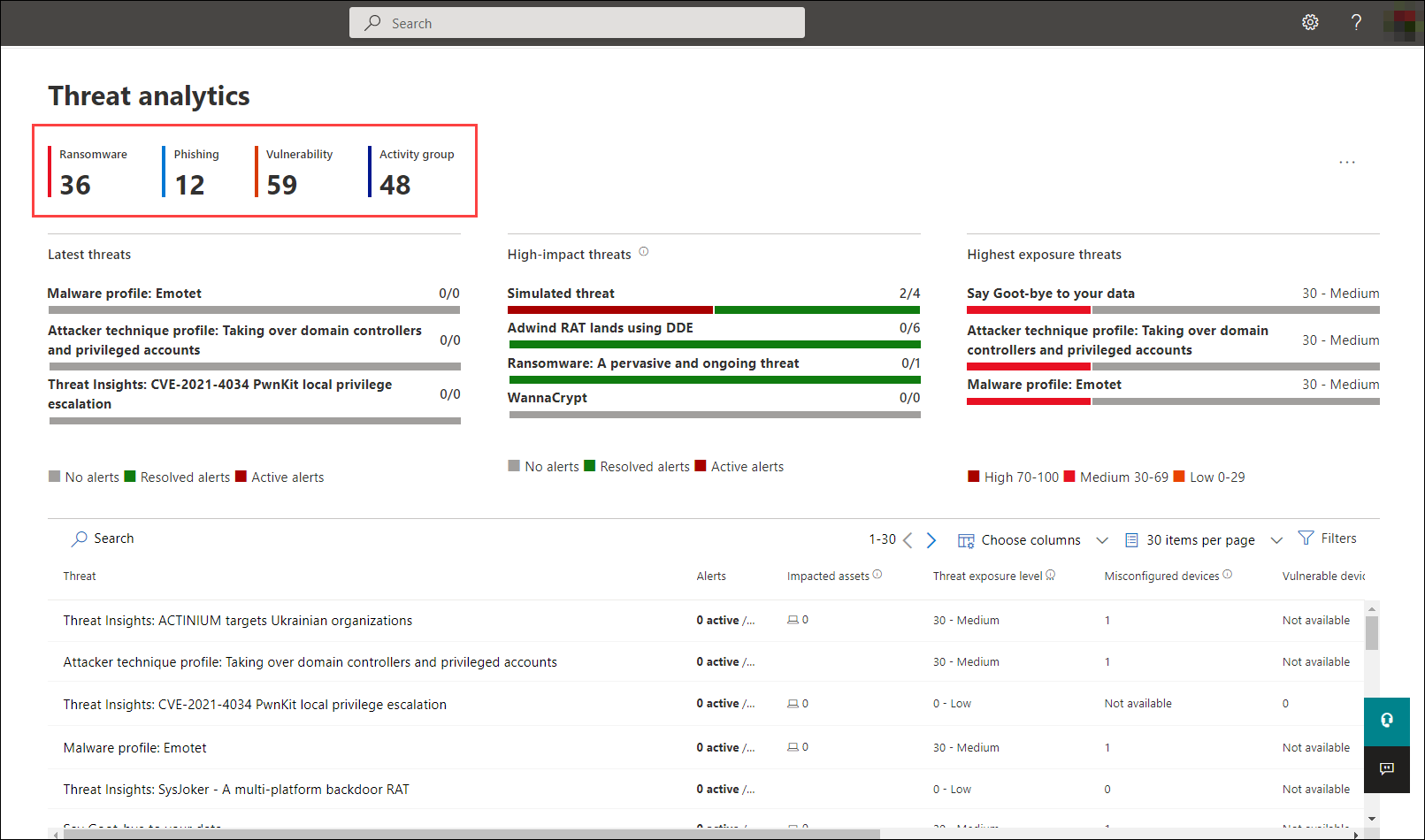Open Adwind RAT lands using DDE
The height and width of the screenshot is (840, 1425).
[601, 328]
